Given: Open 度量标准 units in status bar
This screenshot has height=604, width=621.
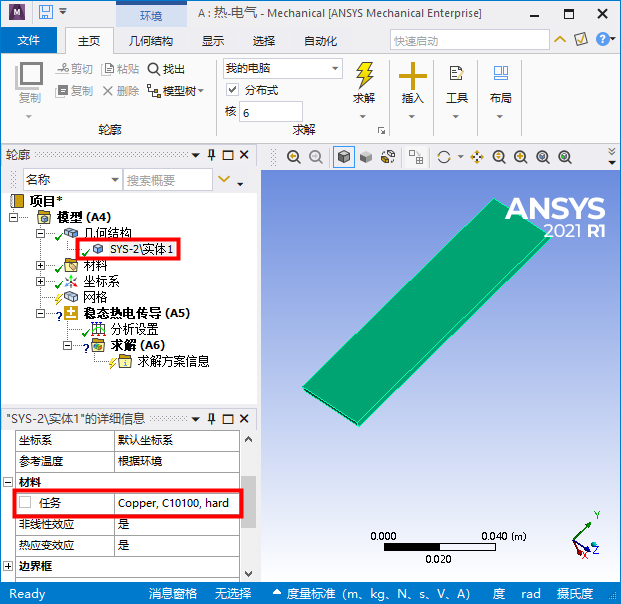Looking at the screenshot, I should coord(372,593).
